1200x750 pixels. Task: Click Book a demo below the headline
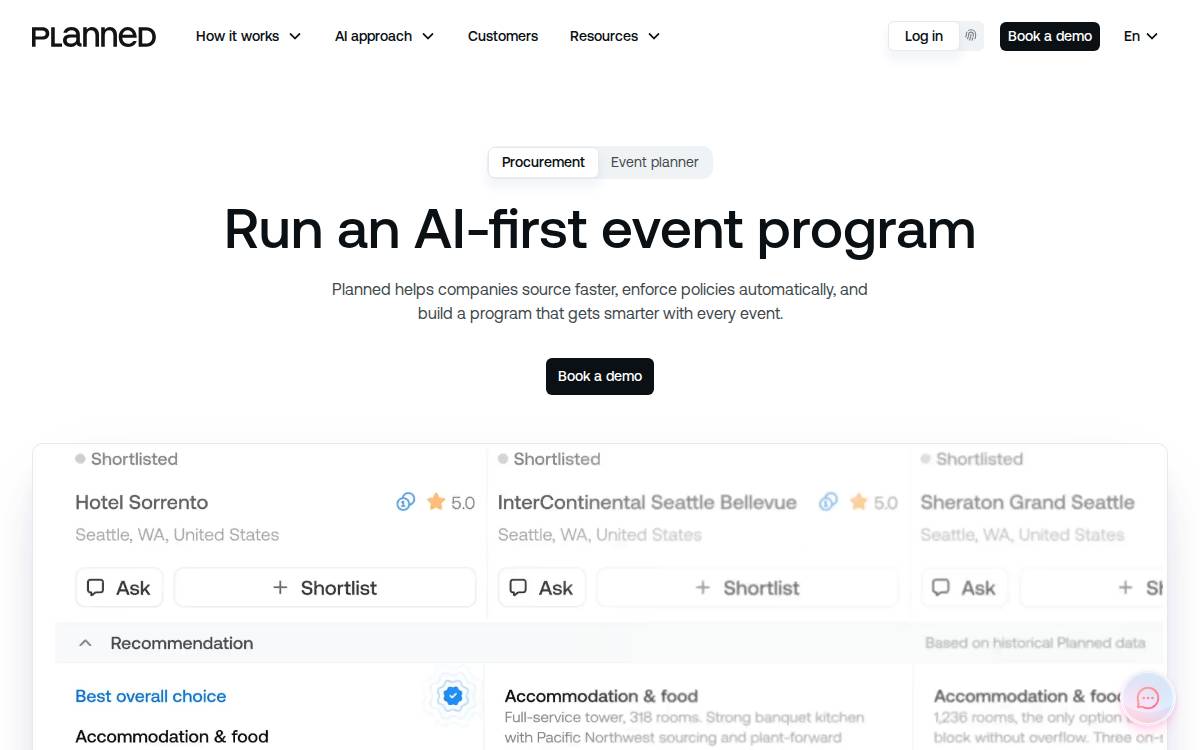coord(600,376)
